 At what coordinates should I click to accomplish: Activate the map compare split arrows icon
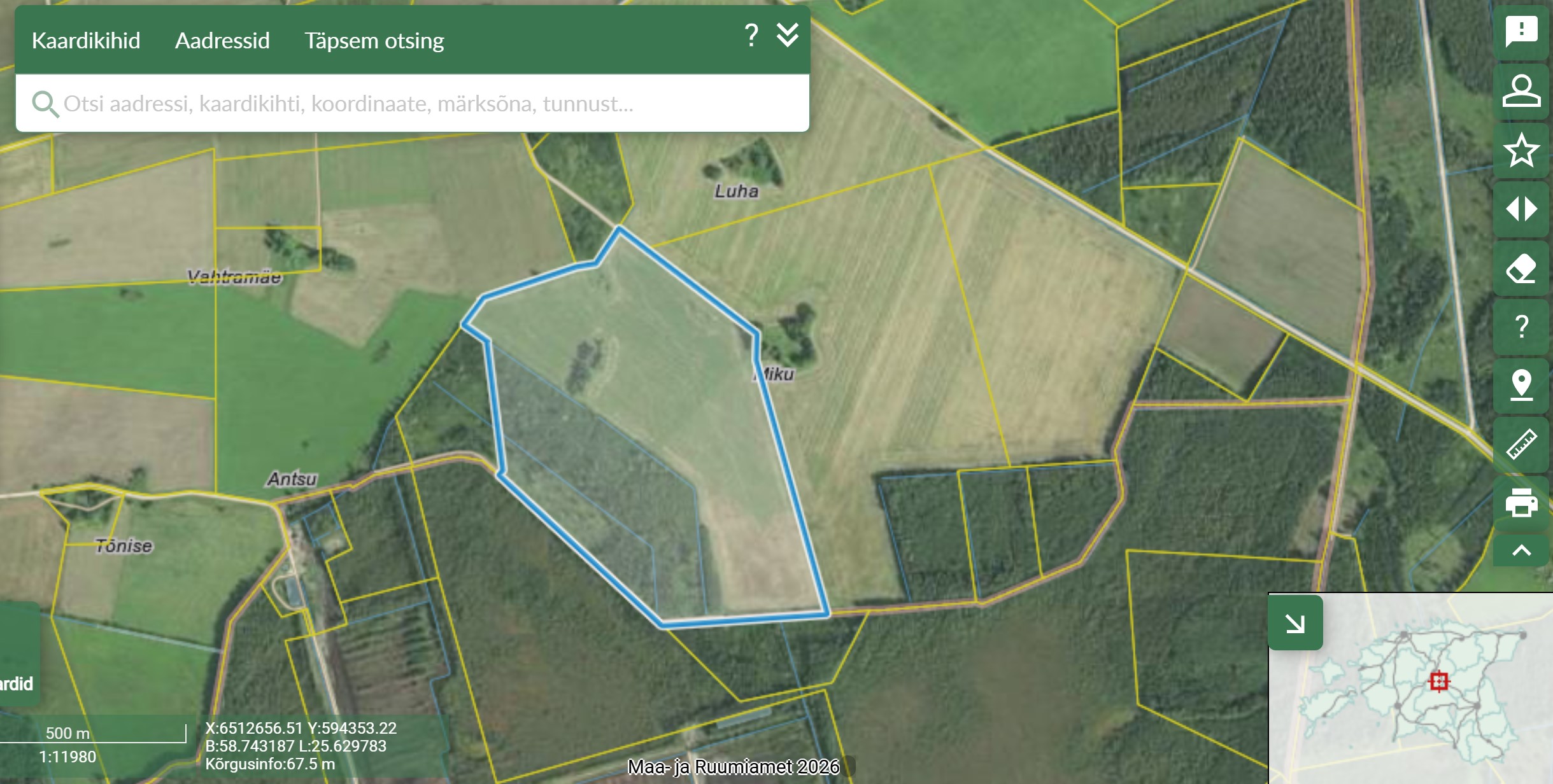1521,209
